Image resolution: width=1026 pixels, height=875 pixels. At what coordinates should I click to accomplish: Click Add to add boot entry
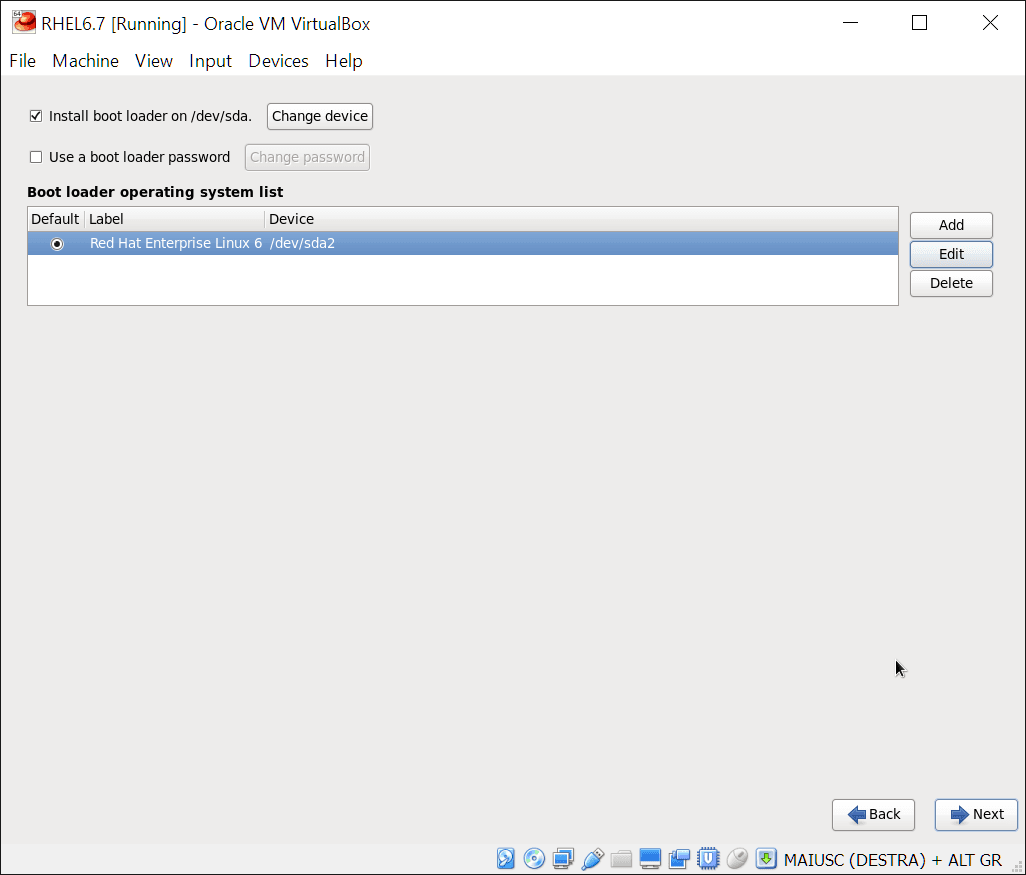click(951, 225)
